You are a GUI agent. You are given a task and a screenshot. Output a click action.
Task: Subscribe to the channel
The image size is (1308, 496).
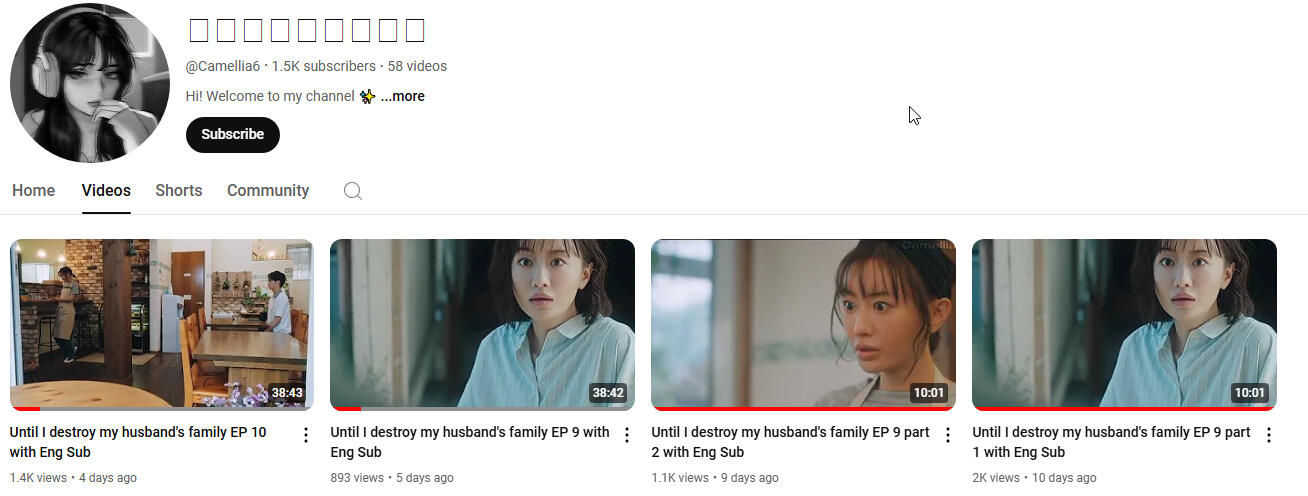[x=233, y=134]
